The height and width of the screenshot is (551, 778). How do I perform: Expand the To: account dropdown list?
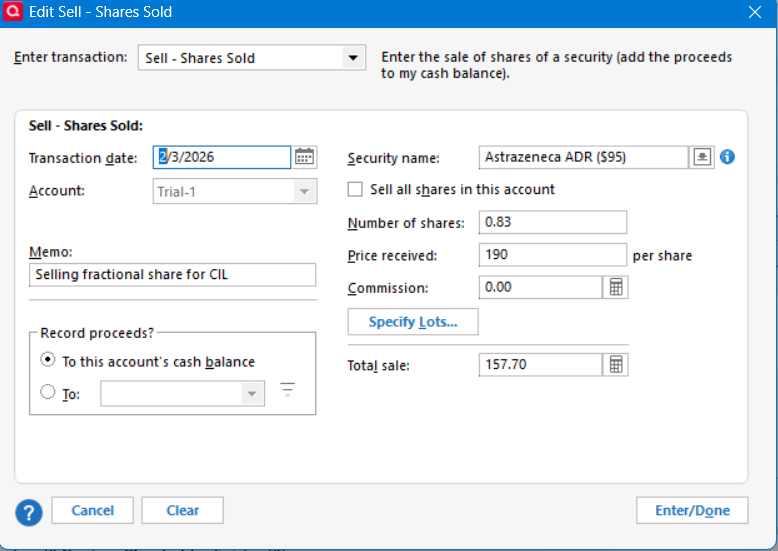click(x=251, y=394)
